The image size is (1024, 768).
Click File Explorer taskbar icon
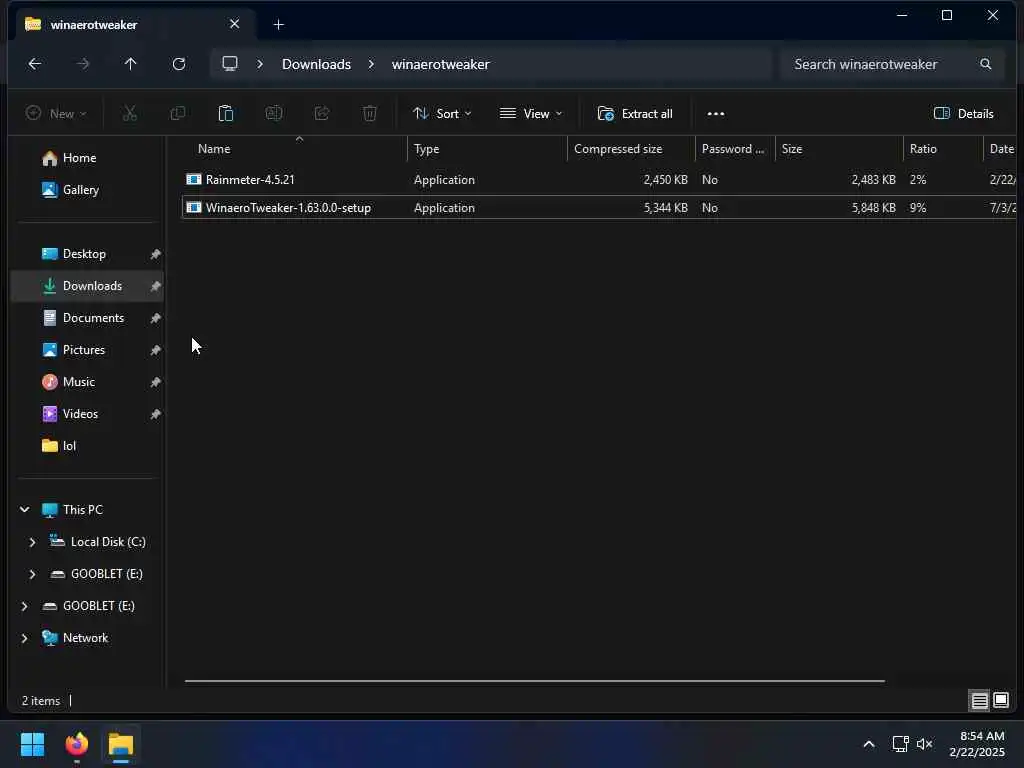[x=121, y=744]
